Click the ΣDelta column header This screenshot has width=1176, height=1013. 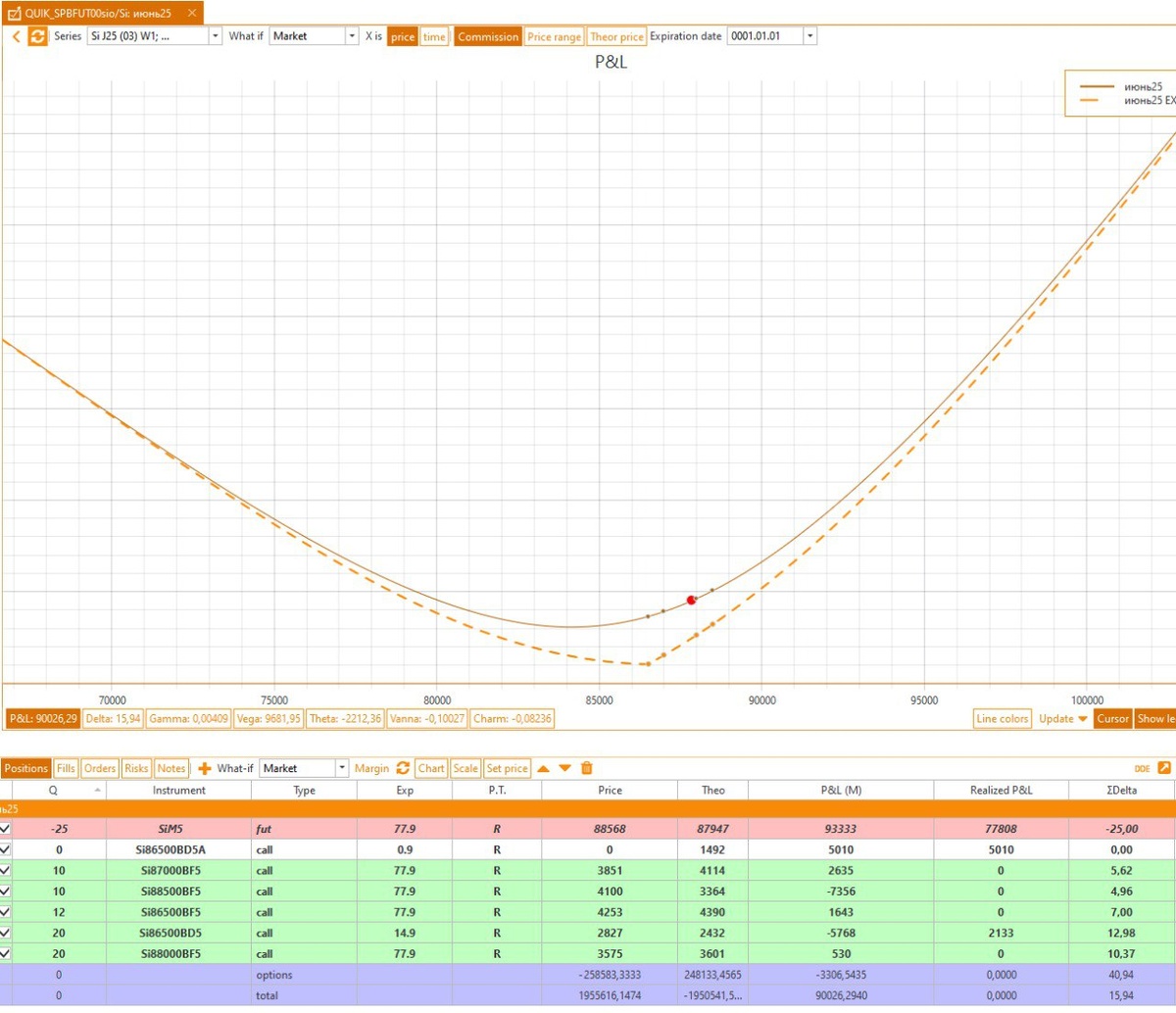pos(1121,790)
